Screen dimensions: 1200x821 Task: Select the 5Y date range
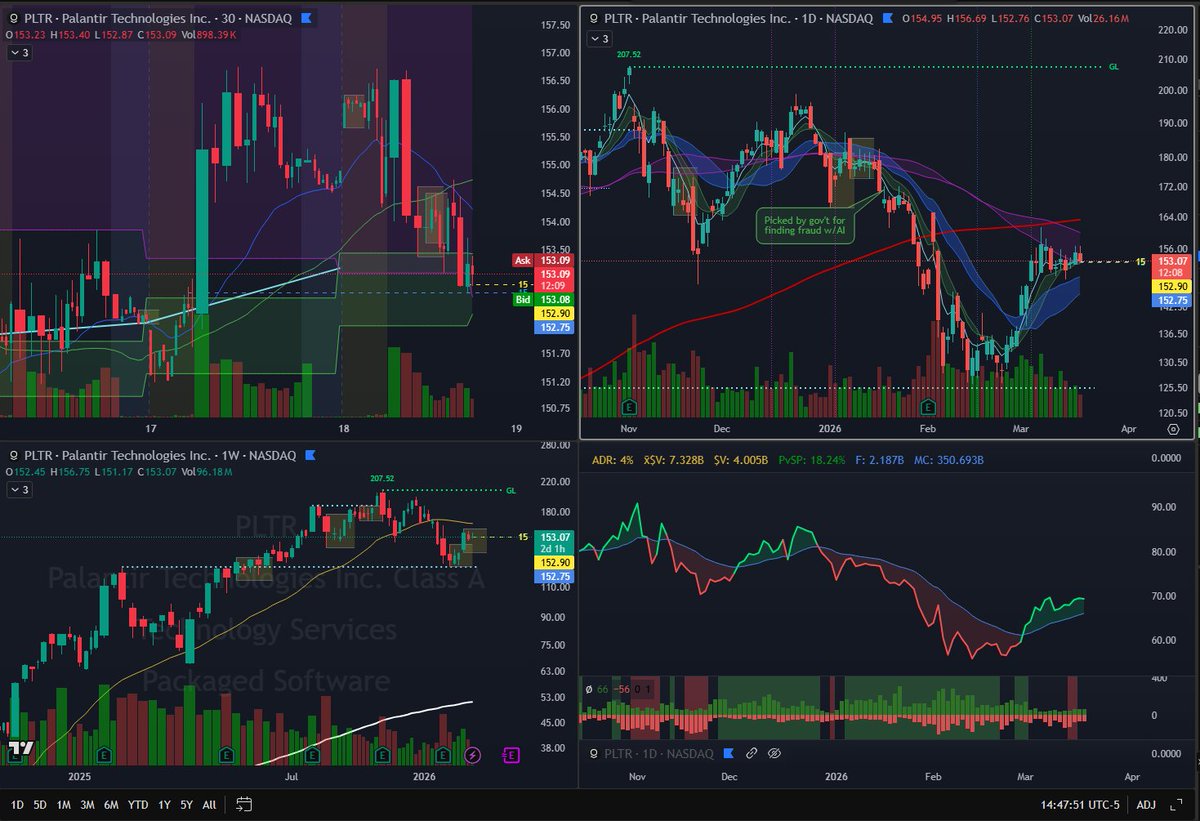185,805
